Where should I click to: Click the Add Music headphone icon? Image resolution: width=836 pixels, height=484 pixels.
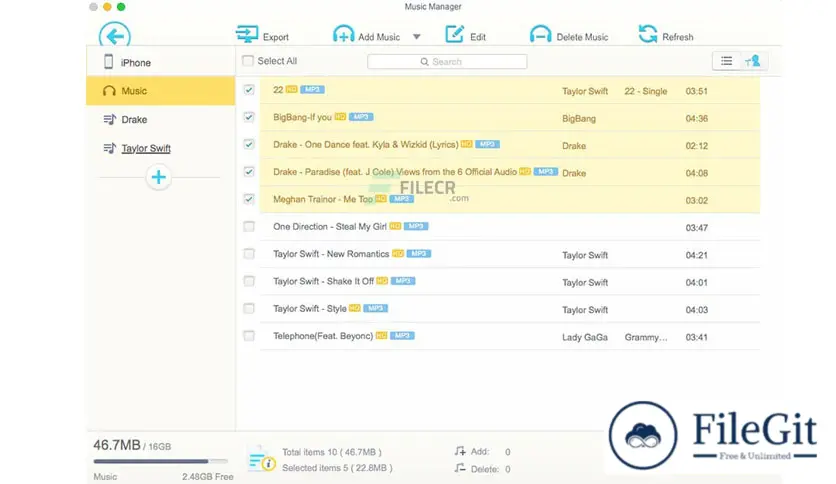click(343, 34)
